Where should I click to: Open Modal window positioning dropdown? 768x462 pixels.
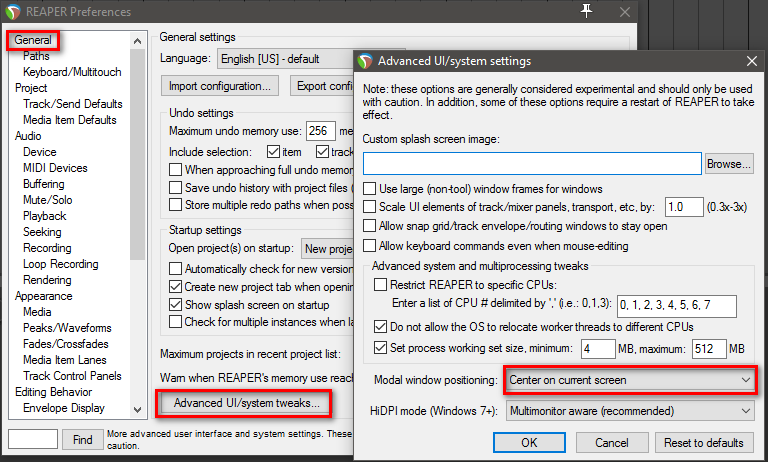630,380
